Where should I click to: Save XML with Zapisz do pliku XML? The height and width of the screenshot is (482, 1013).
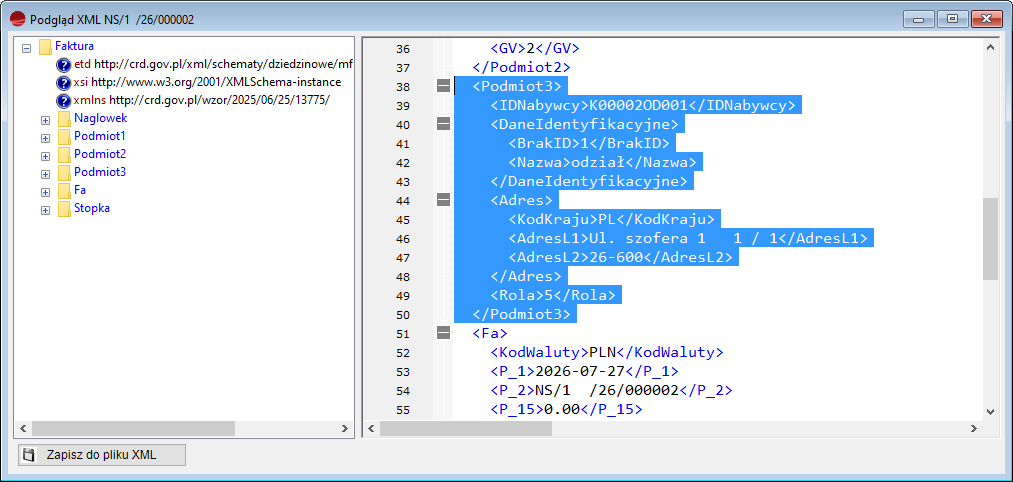click(101, 455)
